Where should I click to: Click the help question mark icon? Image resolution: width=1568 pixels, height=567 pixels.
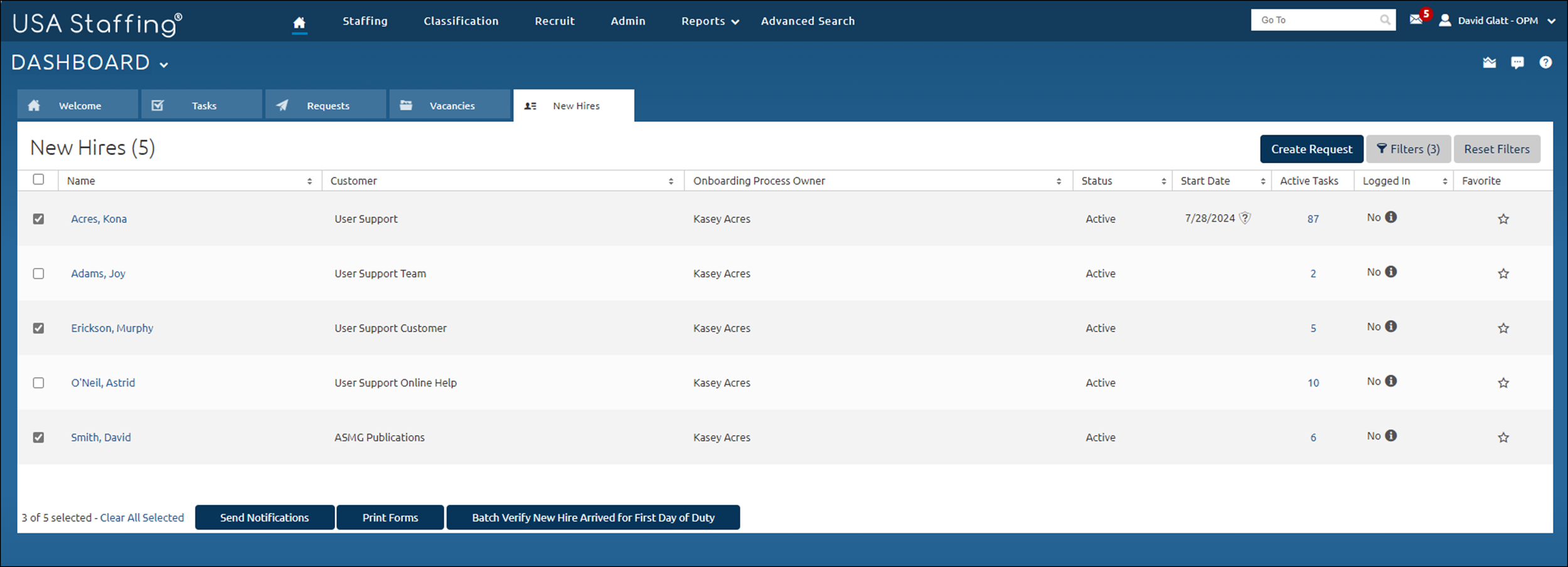1546,62
